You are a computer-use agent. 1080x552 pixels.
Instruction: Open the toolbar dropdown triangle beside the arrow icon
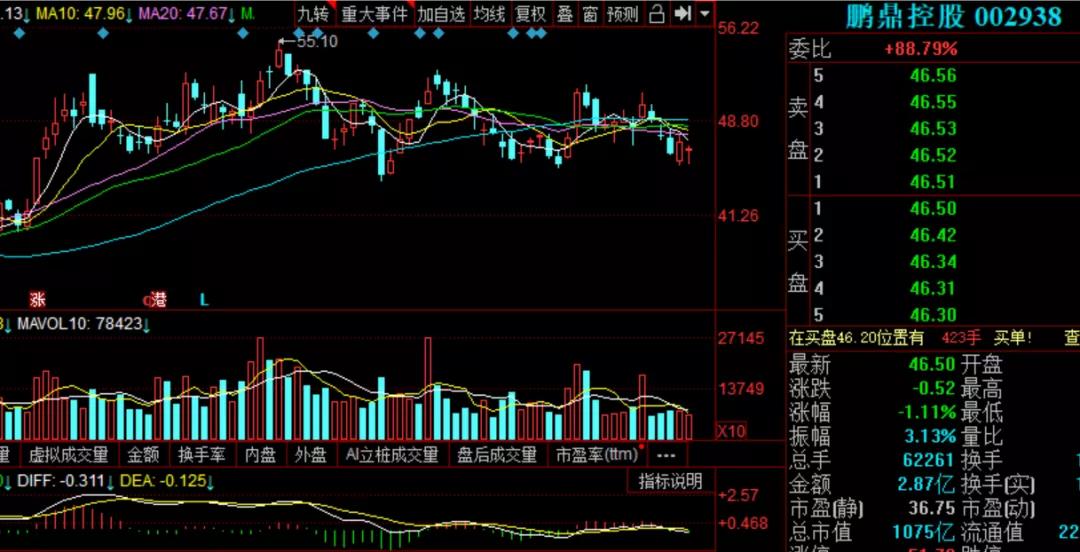click(704, 13)
